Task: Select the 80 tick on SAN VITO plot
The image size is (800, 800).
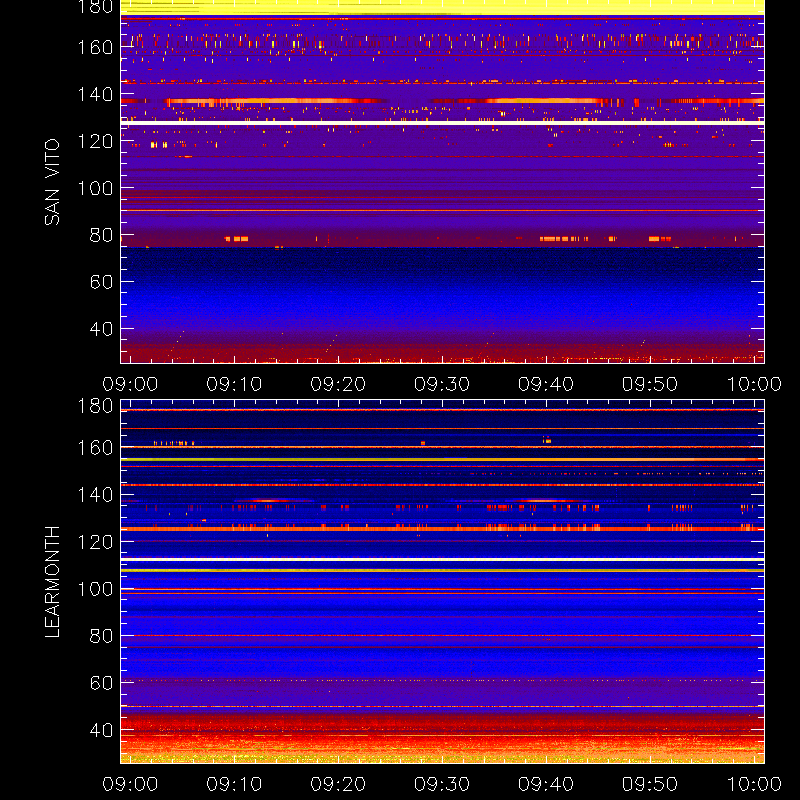Action: click(x=101, y=235)
